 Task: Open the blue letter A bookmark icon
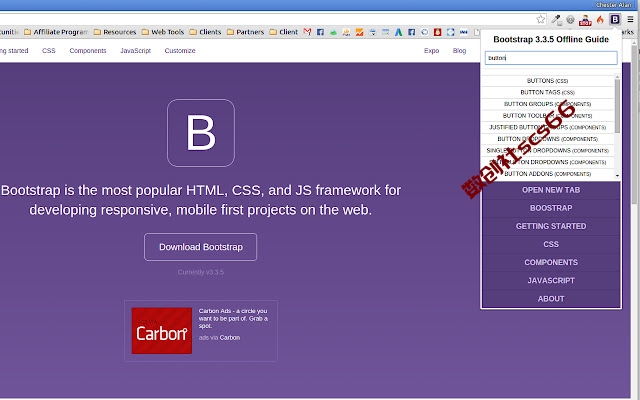pyautogui.click(x=398, y=32)
